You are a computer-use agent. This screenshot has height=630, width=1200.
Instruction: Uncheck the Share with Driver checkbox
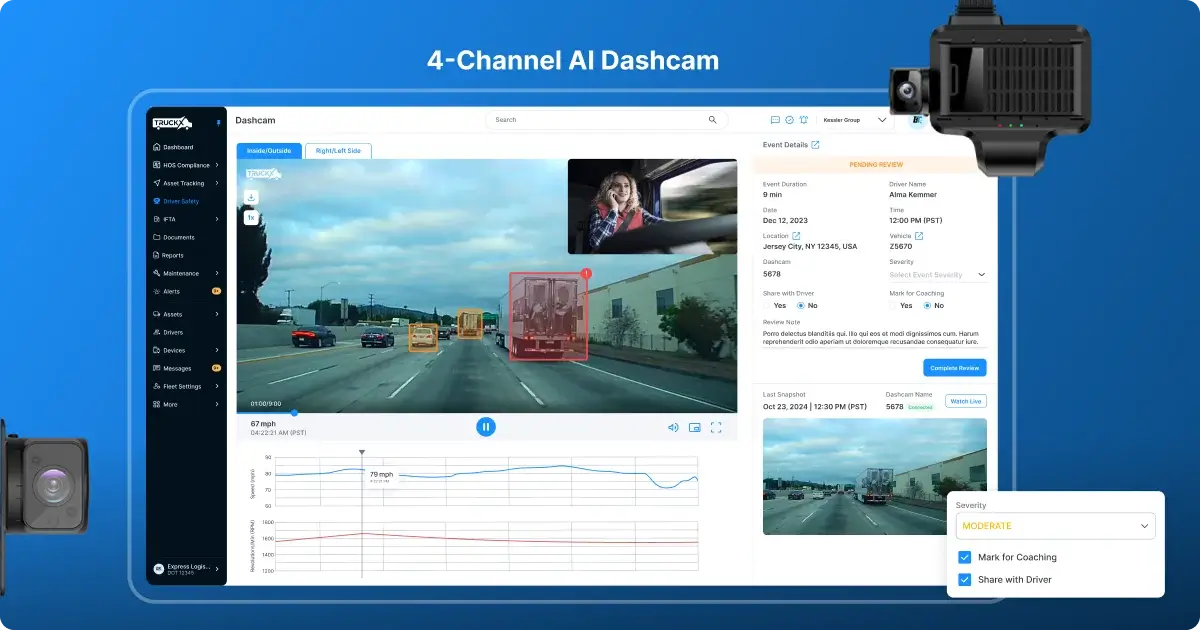pos(964,579)
